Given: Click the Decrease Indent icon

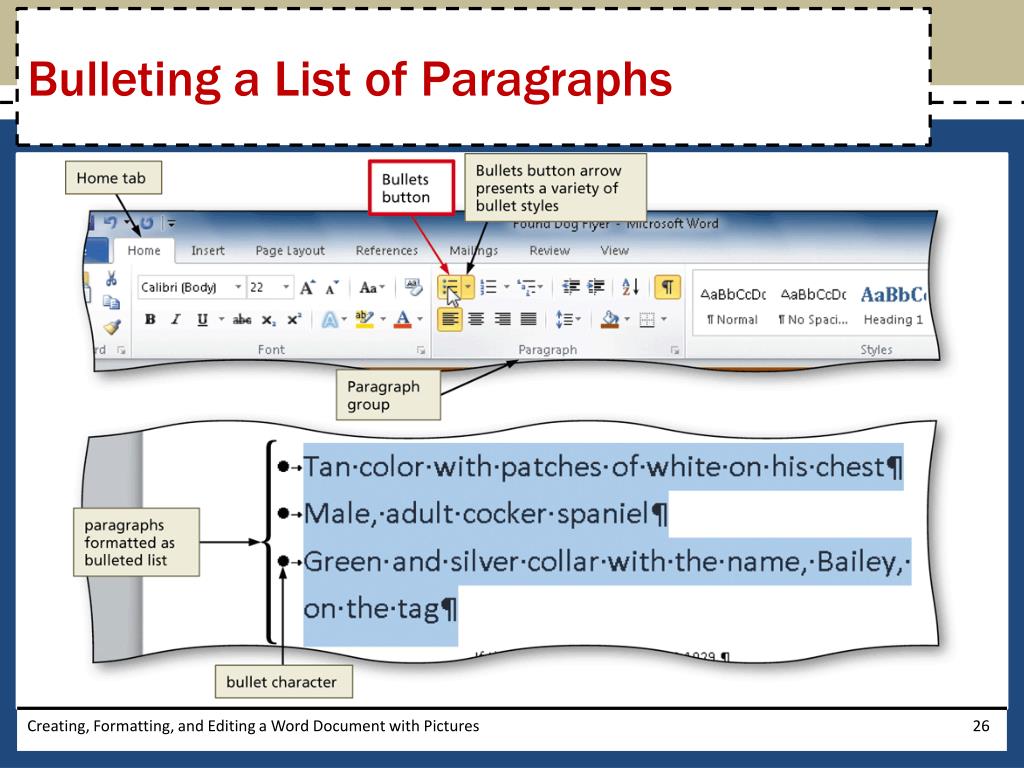Looking at the screenshot, I should (571, 287).
